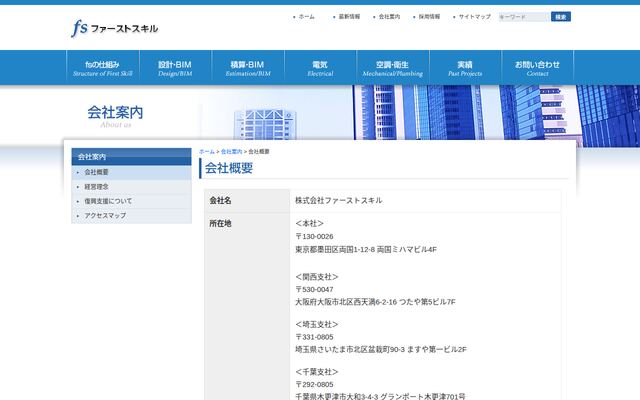Click the 大阪府大阪市北区西天満6-2-16 address line

pos(375,302)
